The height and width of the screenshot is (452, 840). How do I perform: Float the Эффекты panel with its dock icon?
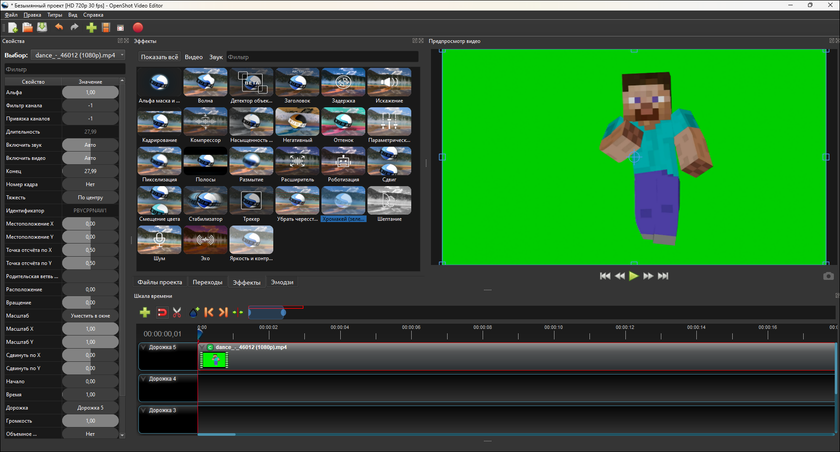[x=415, y=41]
